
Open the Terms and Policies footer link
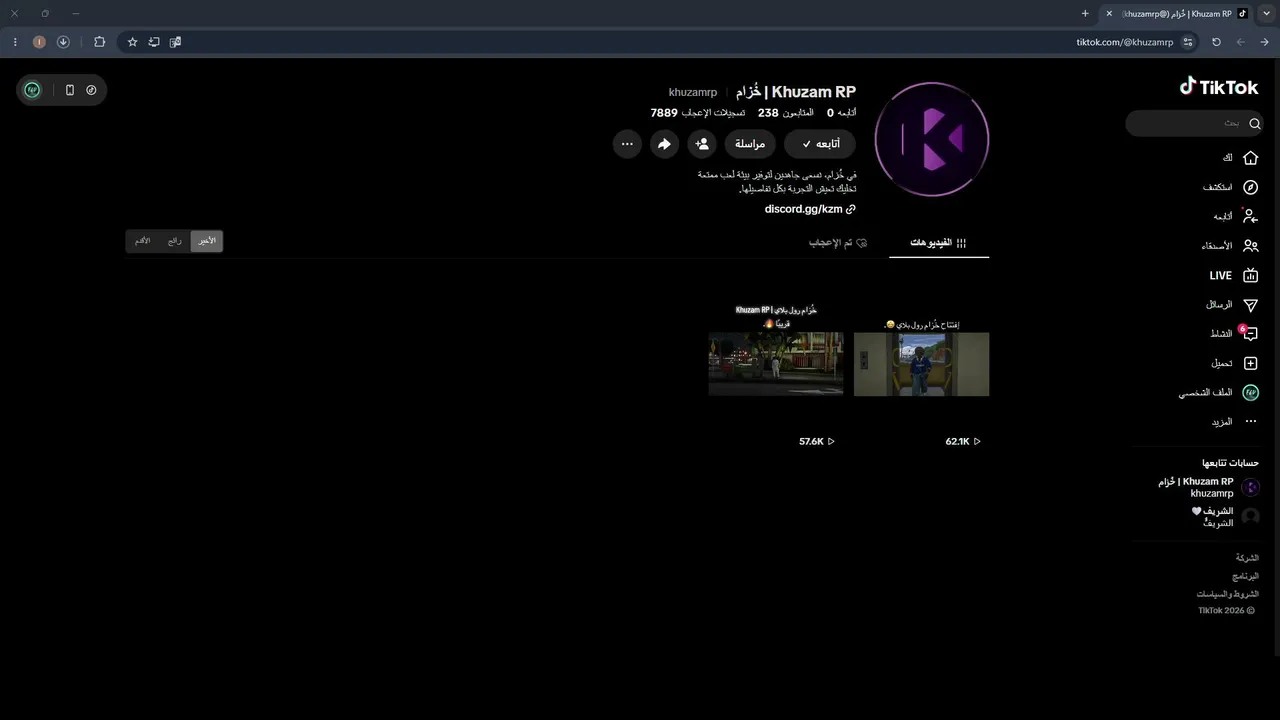click(x=1228, y=594)
